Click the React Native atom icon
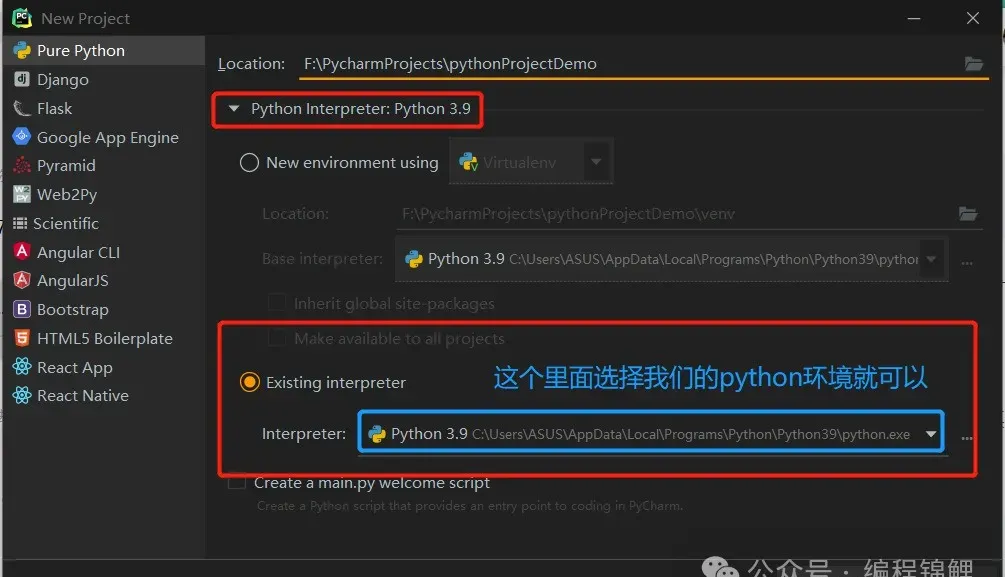Screen dimensions: 1005x577 click(22, 395)
